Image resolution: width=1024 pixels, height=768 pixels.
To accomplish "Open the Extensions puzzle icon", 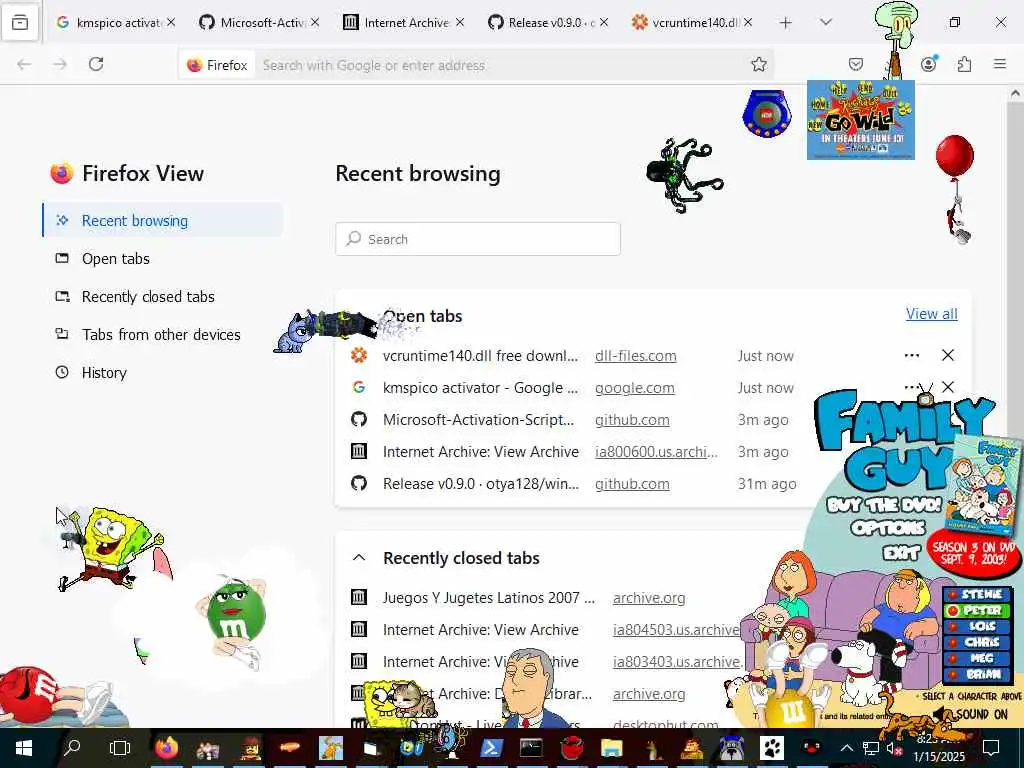I will 964,64.
